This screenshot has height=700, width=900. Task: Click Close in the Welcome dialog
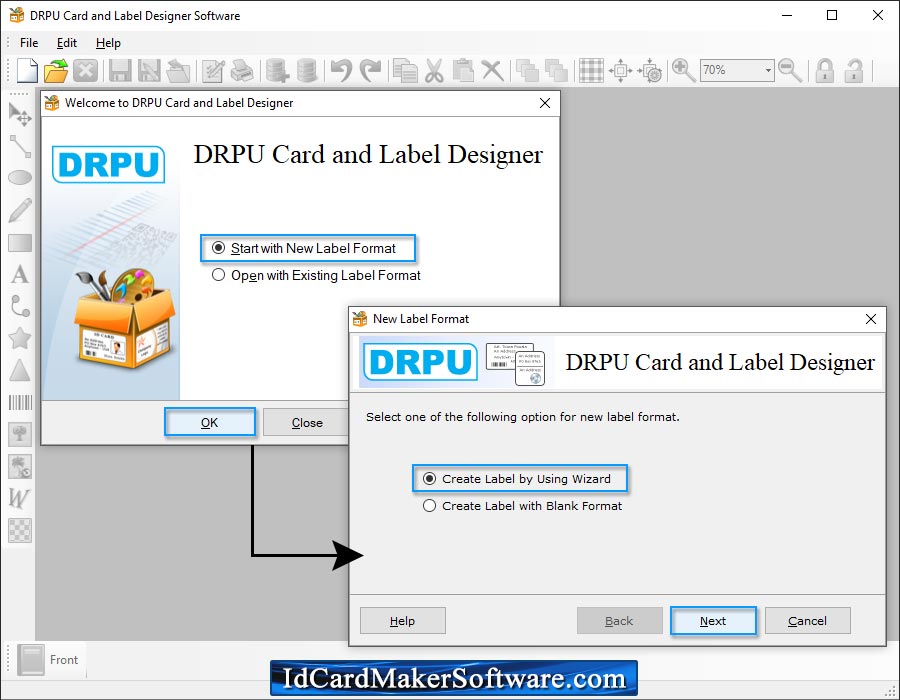point(307,422)
